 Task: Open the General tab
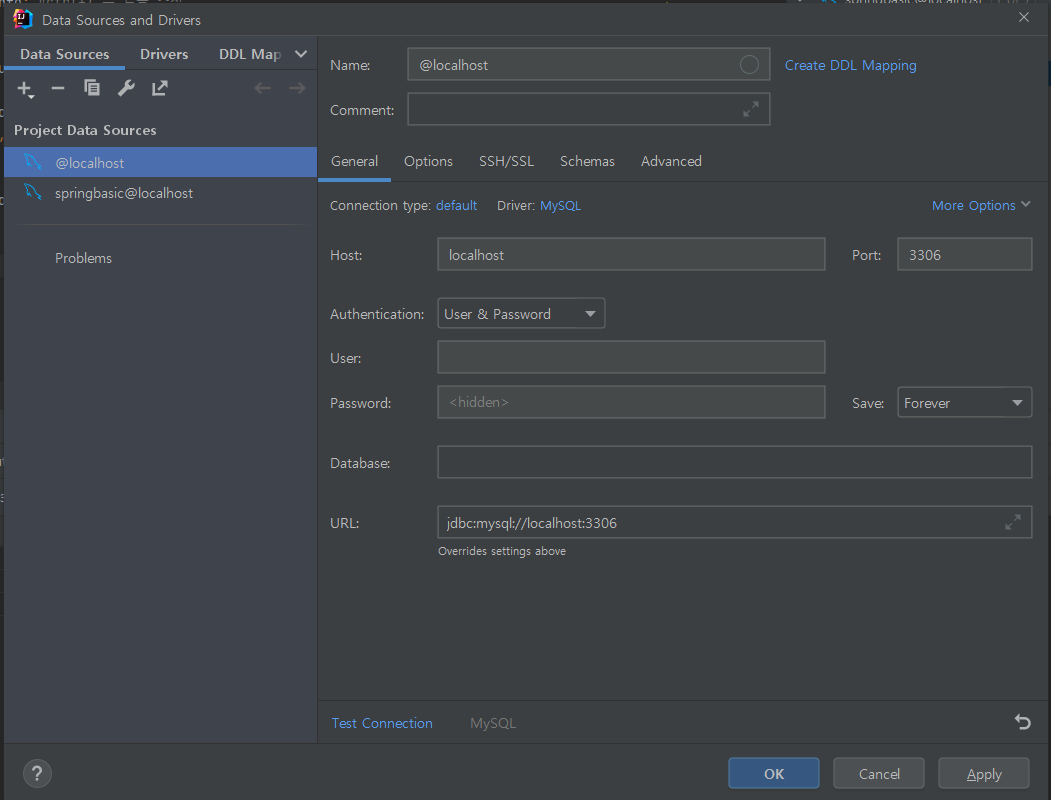(x=355, y=161)
